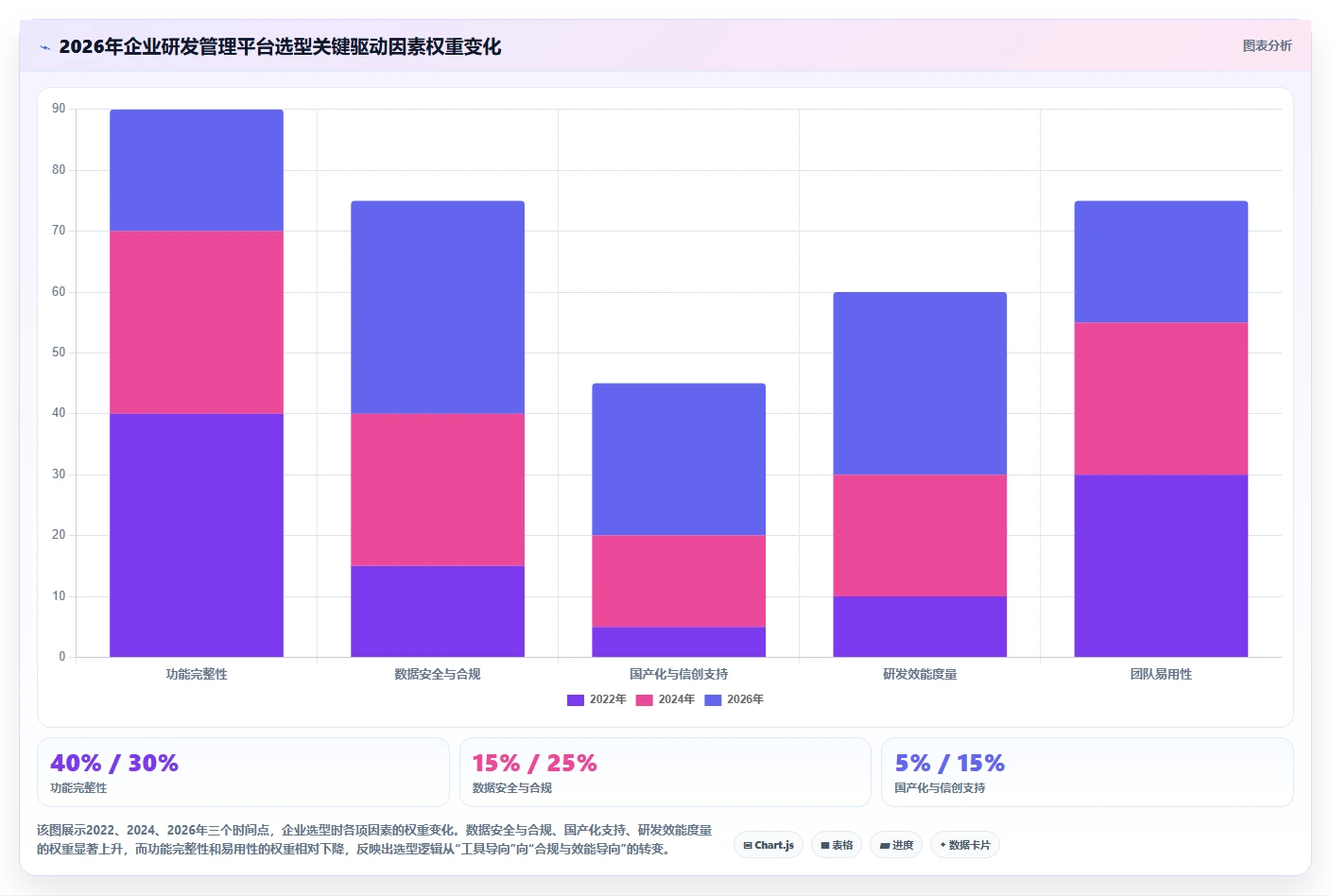The width and height of the screenshot is (1331, 896).
Task: Click the 数据卡片 tag
Action: pyautogui.click(x=965, y=845)
